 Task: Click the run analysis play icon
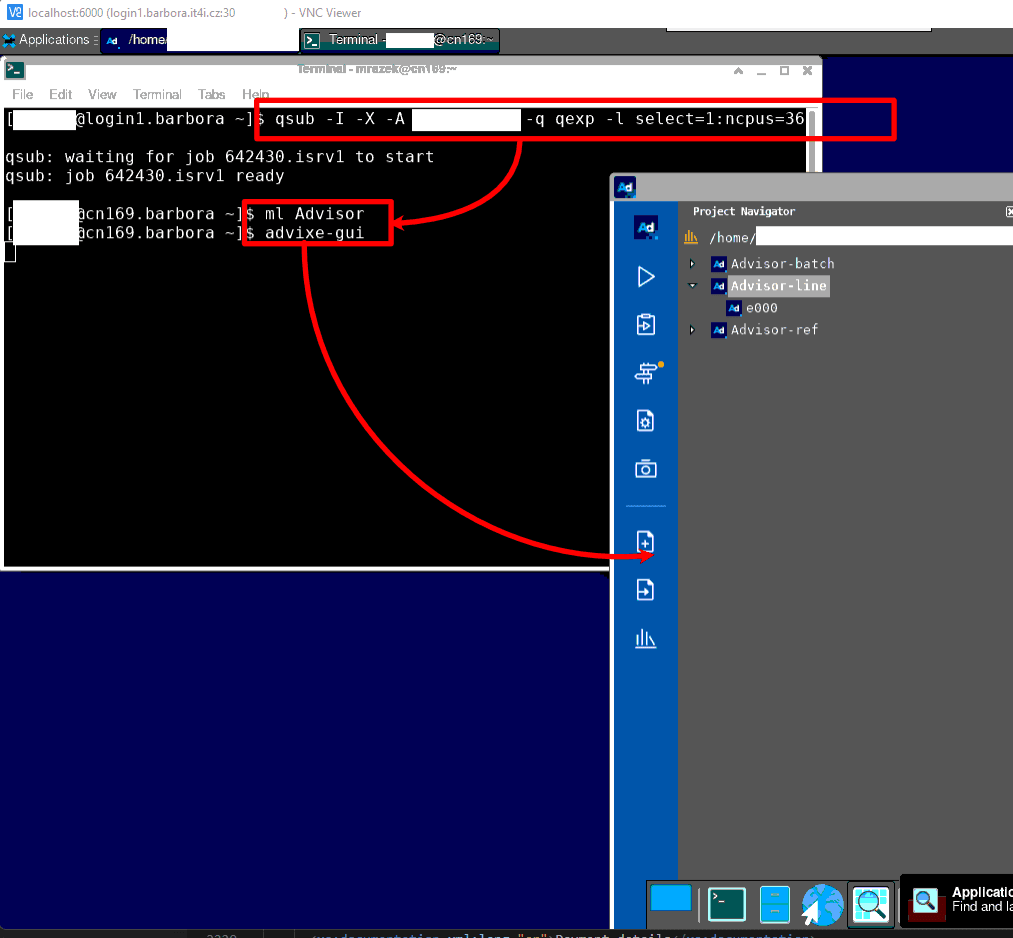click(646, 277)
